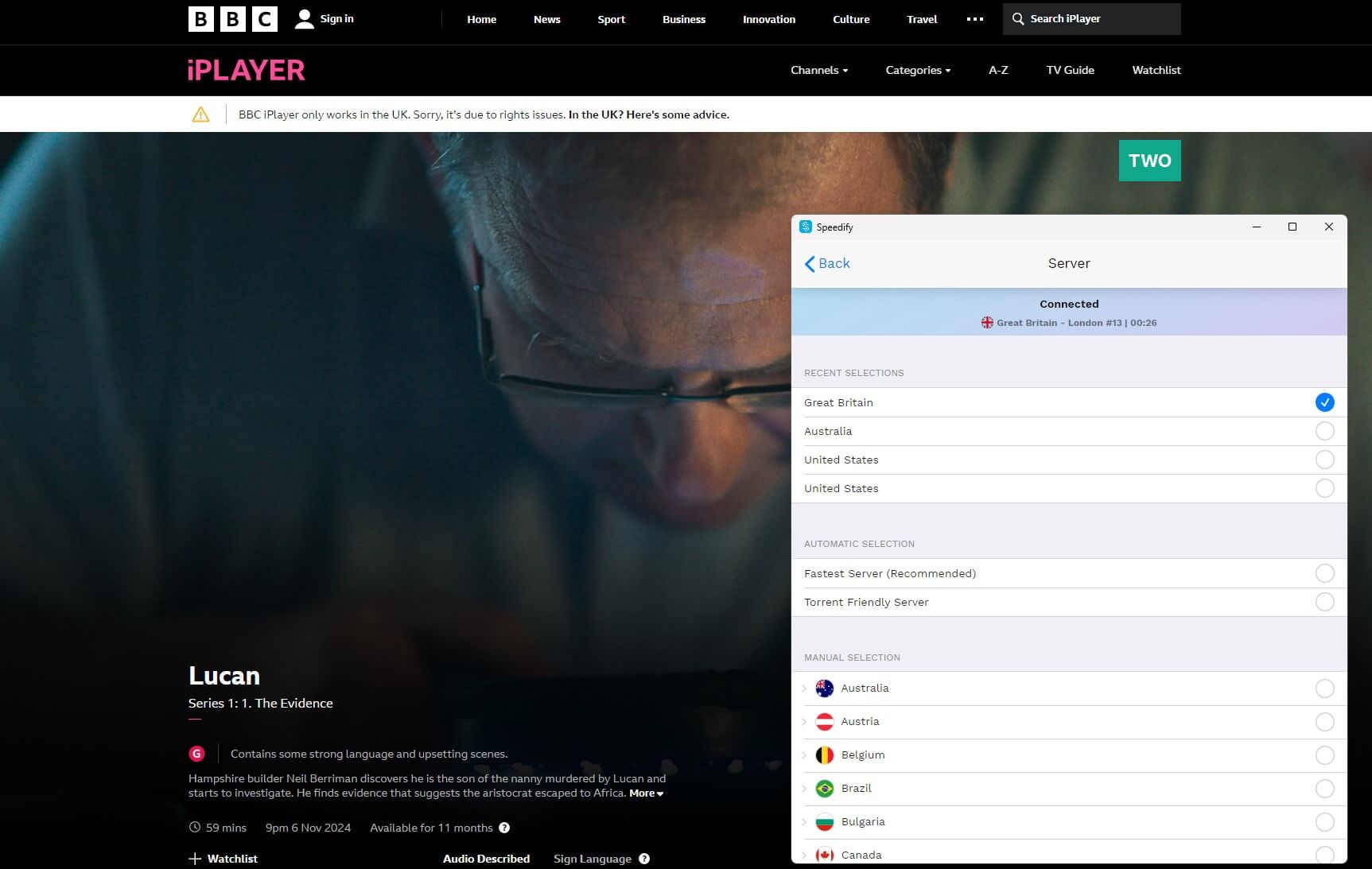Expand Bulgaria server list chevron
The height and width of the screenshot is (869, 1372).
pos(804,822)
